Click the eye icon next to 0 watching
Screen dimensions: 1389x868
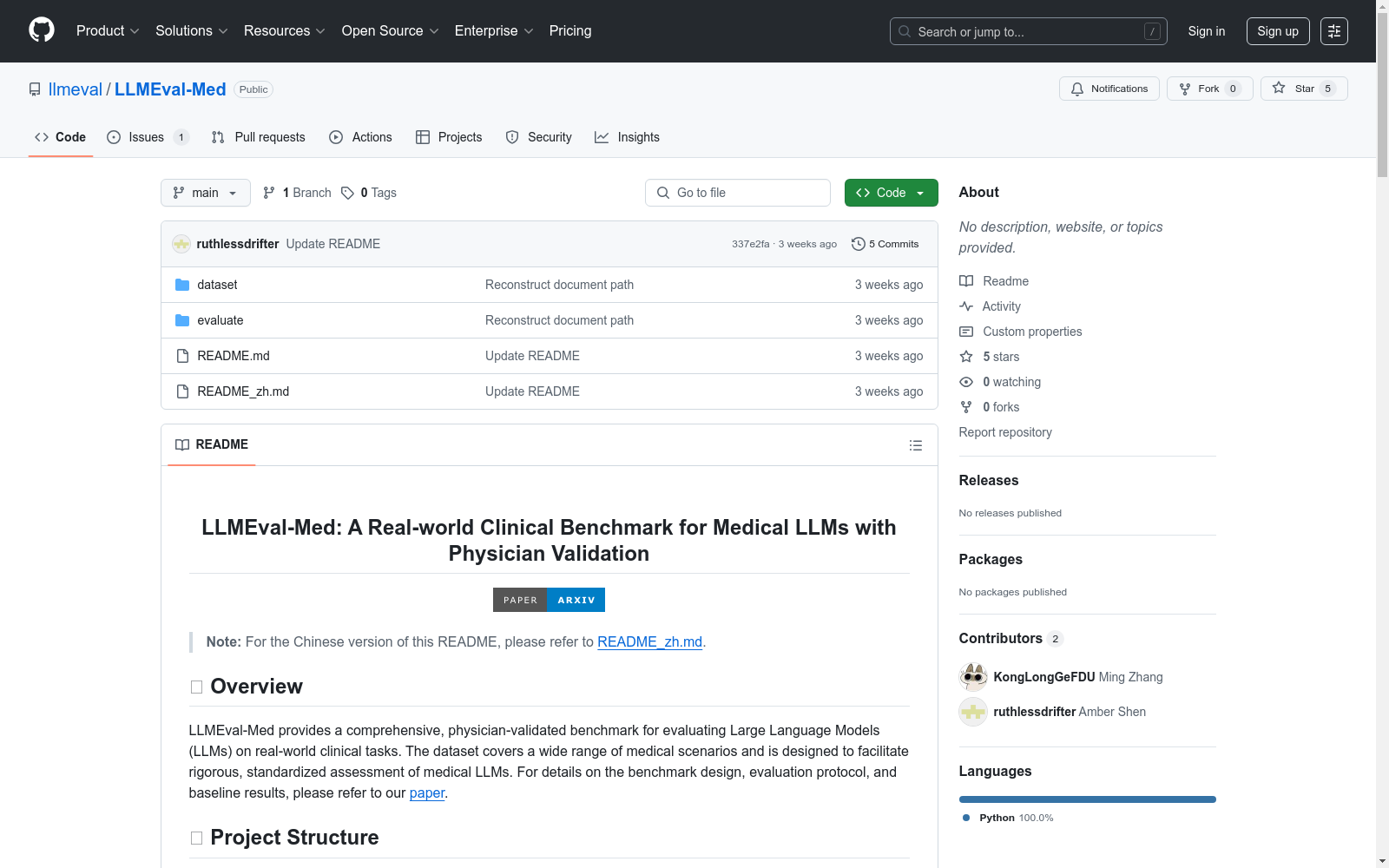966,382
